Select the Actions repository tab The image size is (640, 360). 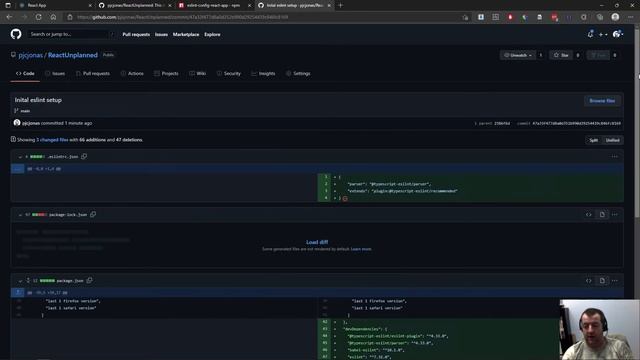(x=132, y=73)
